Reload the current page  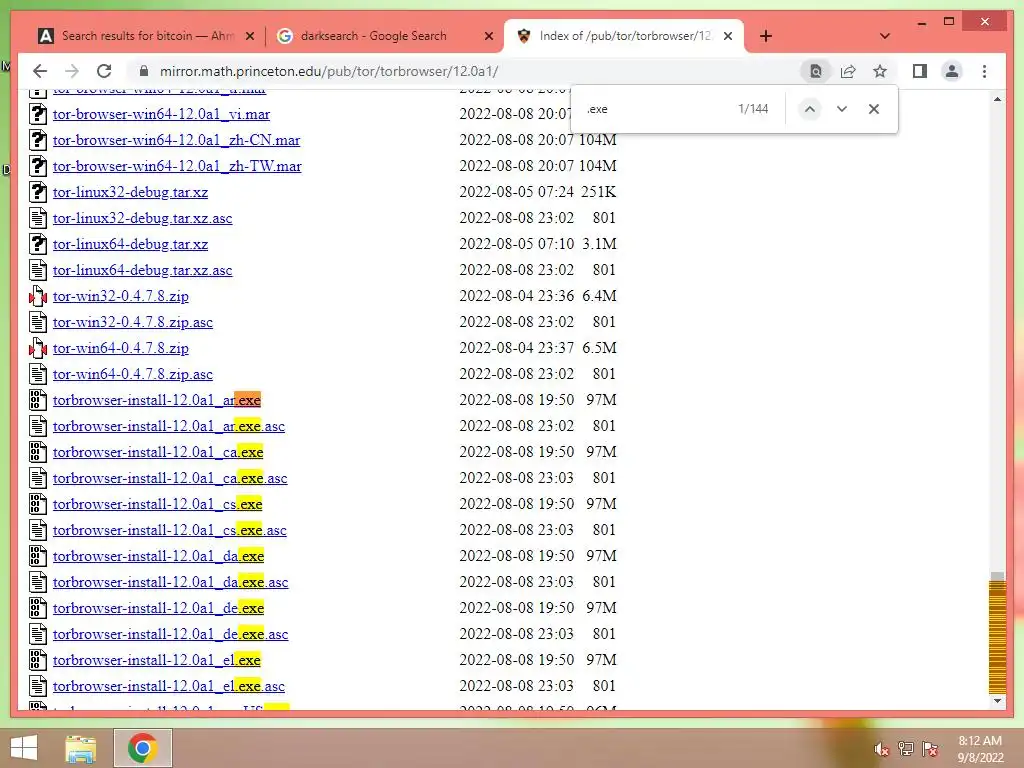coord(104,71)
